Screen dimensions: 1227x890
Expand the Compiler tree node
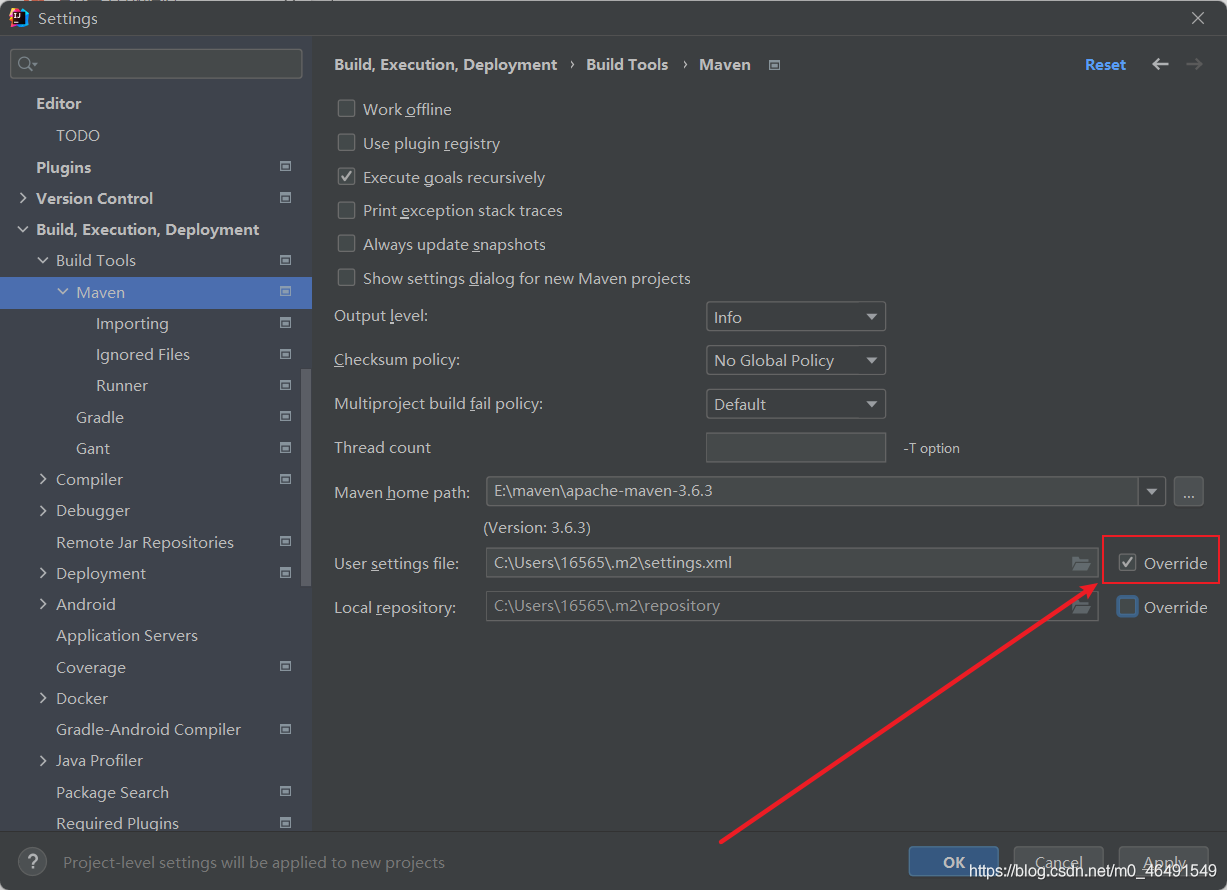click(42, 479)
